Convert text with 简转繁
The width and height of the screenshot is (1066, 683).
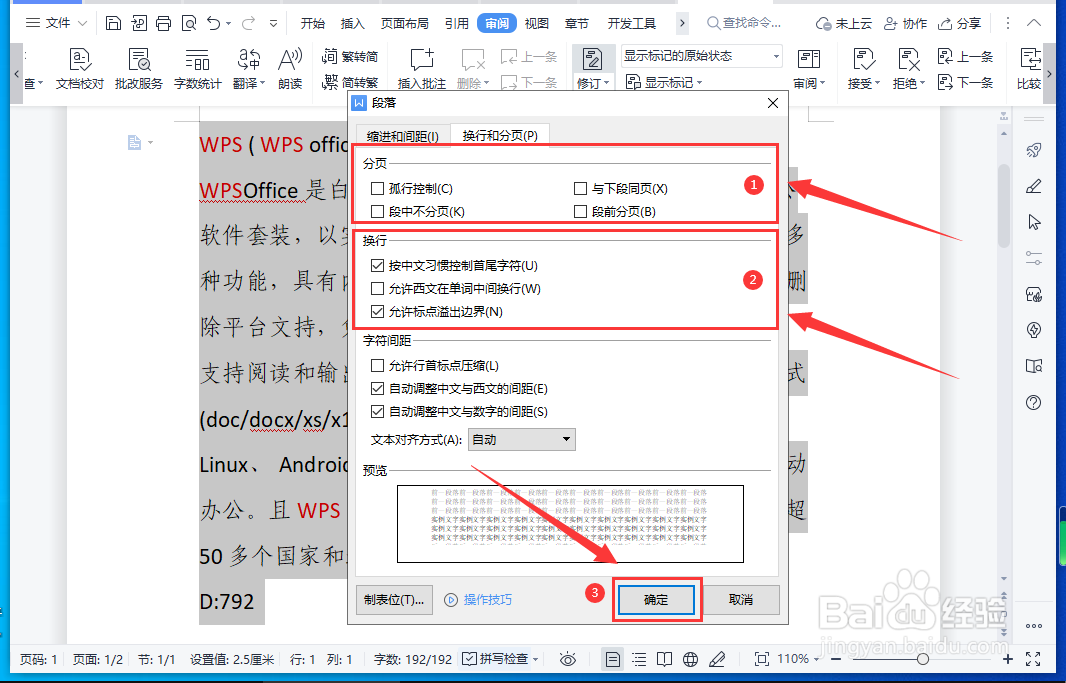click(x=349, y=82)
